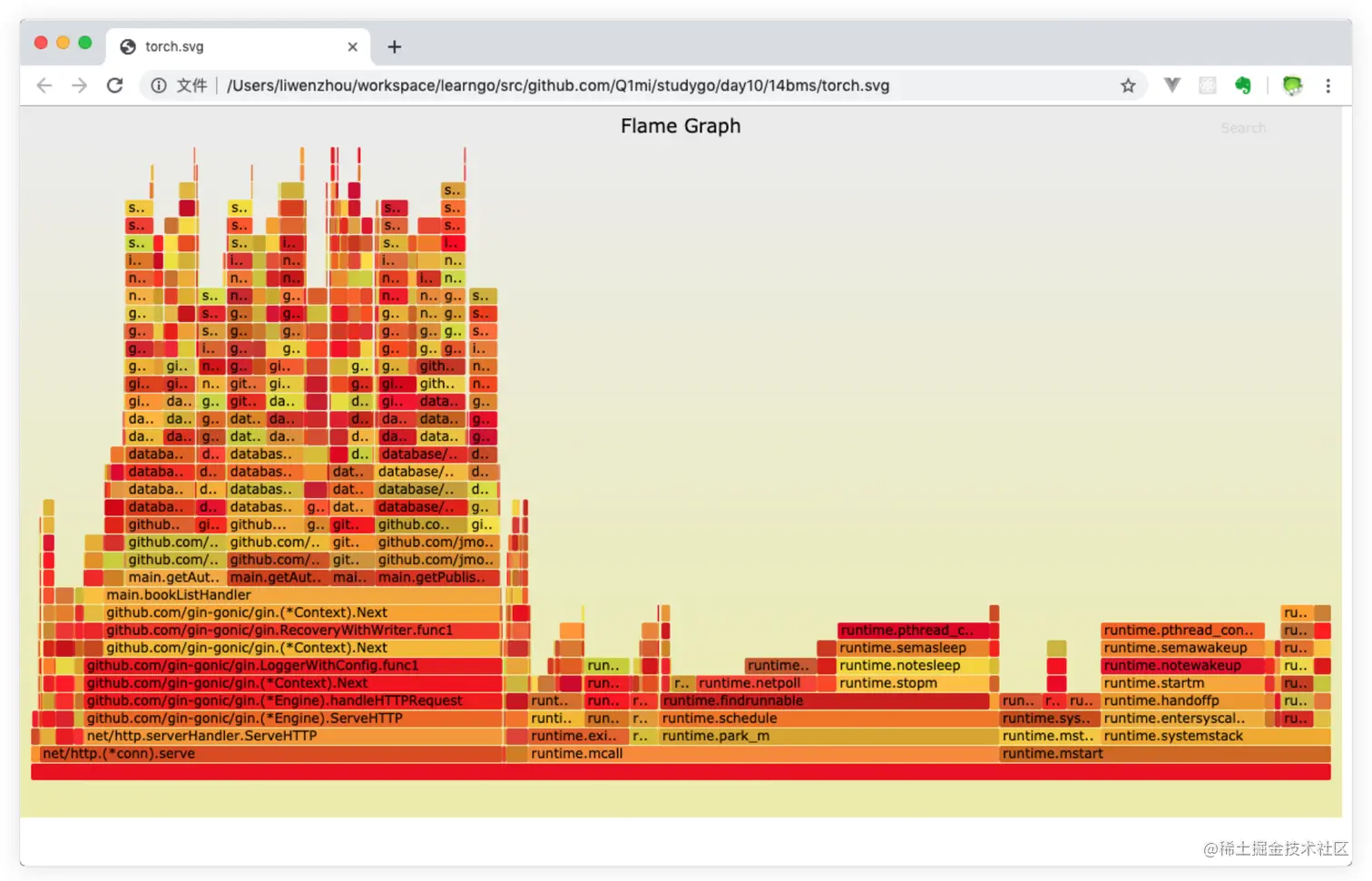The height and width of the screenshot is (881, 1372).
Task: Select the runtime.exi.. frame
Action: pos(578,736)
